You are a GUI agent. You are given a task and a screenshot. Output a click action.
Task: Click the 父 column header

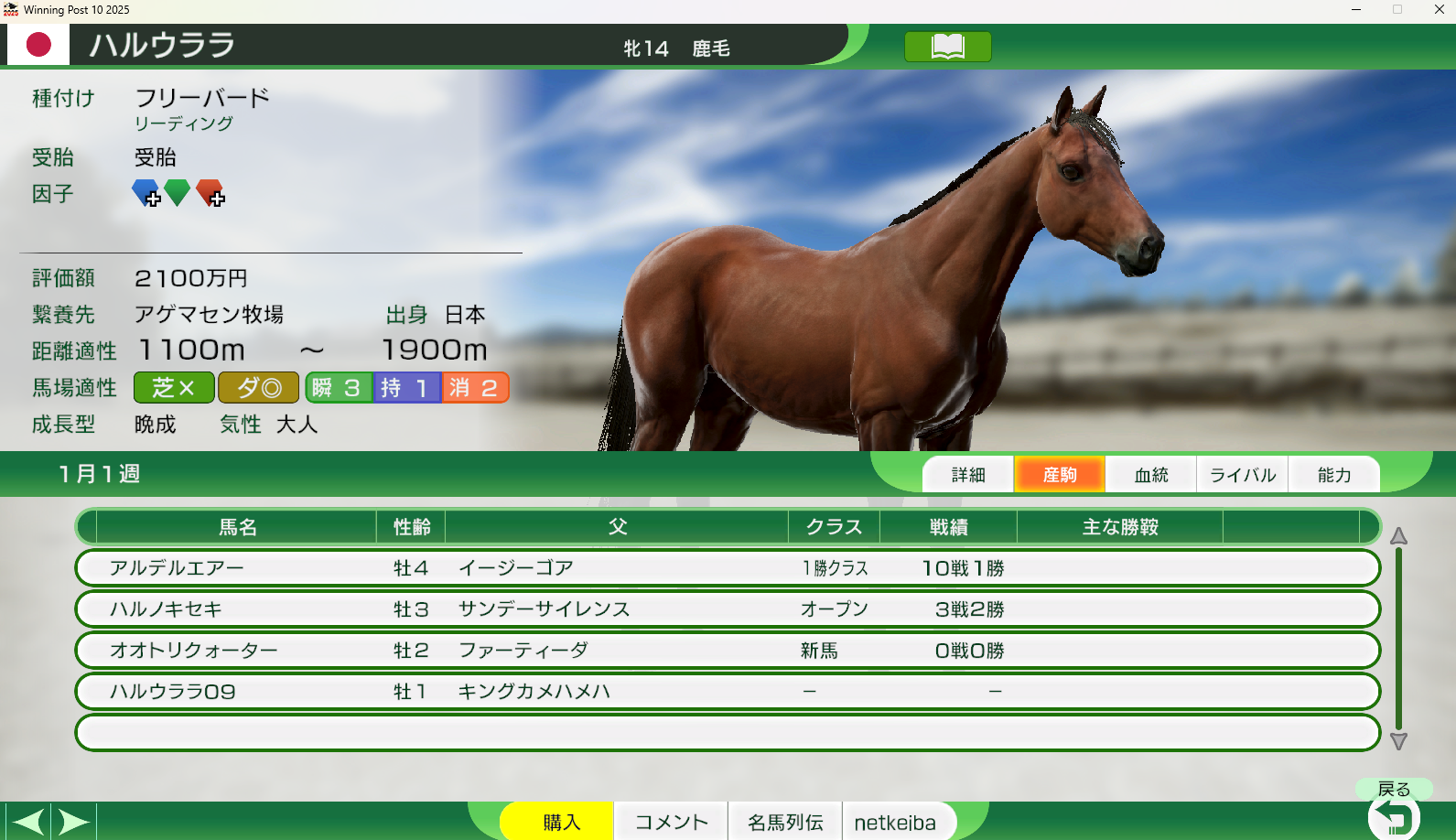(x=618, y=527)
